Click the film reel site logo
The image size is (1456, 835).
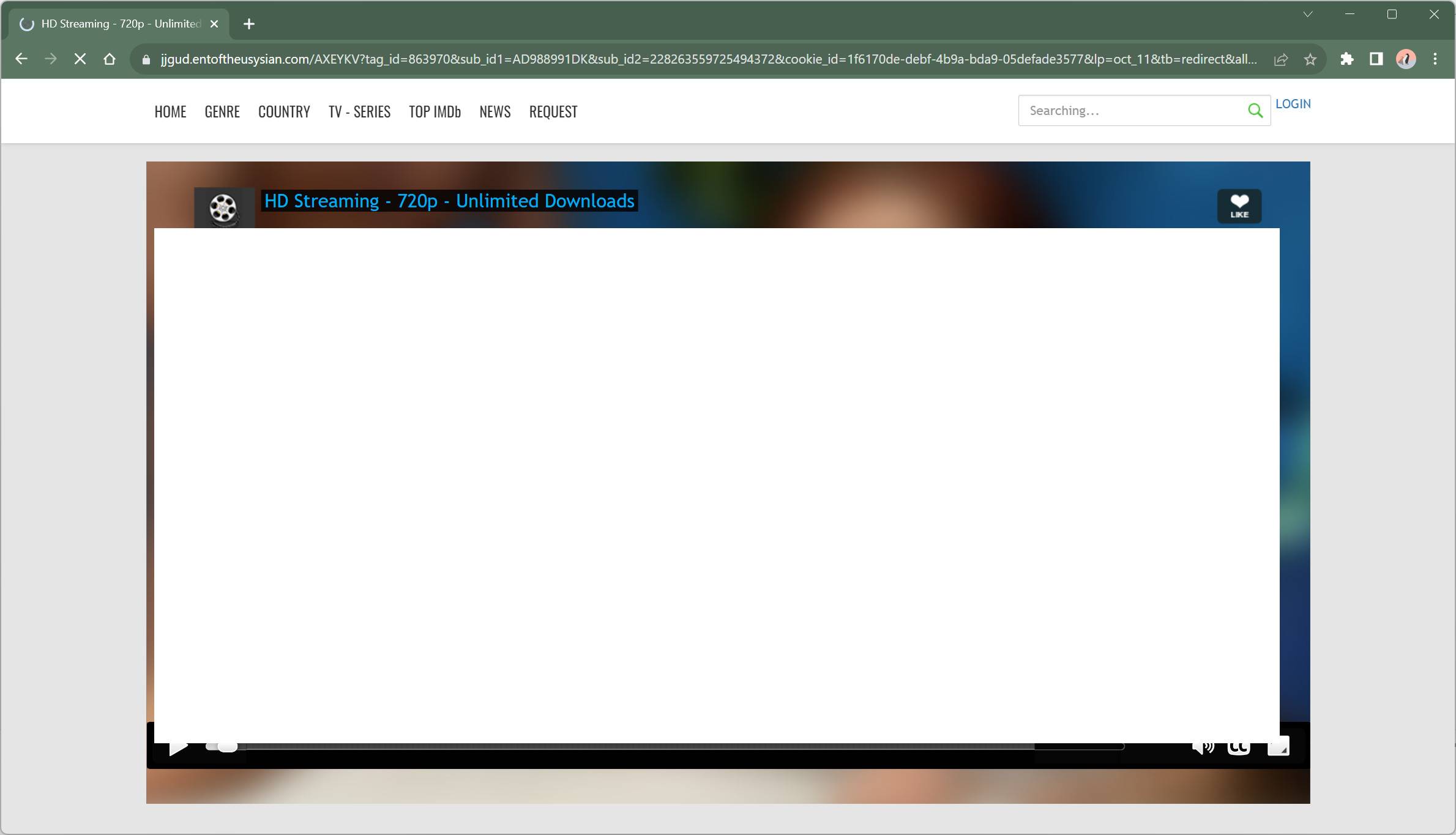tap(223, 208)
